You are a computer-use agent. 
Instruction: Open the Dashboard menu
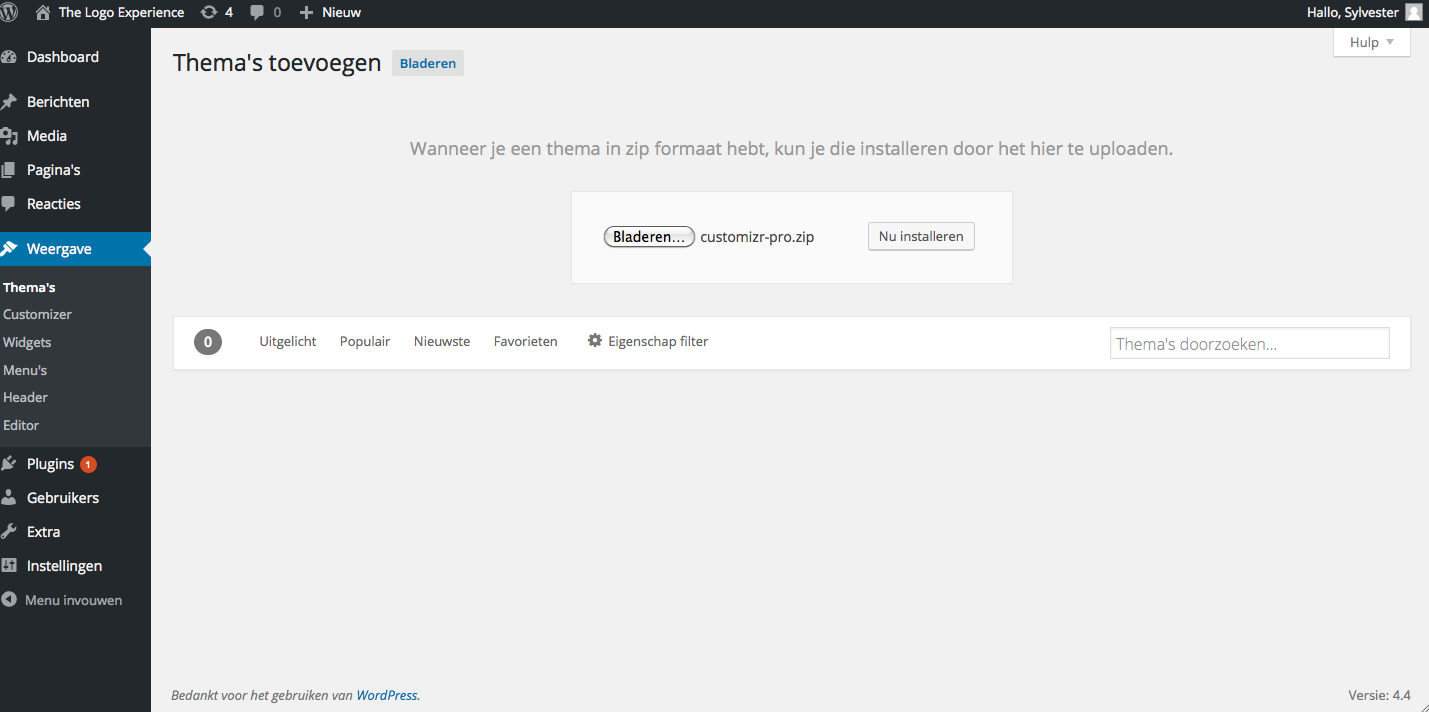62,57
